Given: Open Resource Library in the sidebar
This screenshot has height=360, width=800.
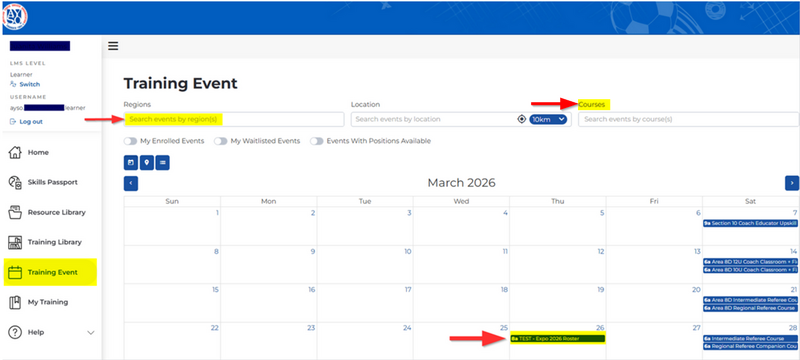Looking at the screenshot, I should tap(57, 212).
